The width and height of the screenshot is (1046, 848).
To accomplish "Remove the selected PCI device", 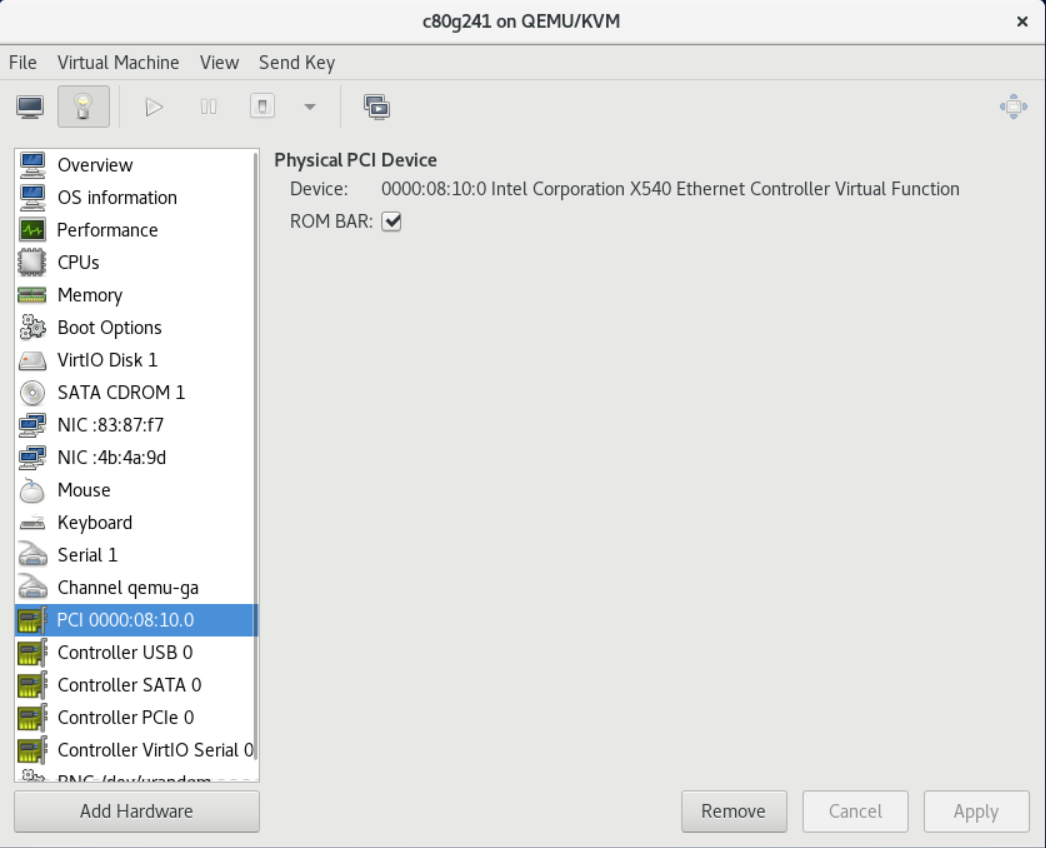I will click(x=734, y=811).
